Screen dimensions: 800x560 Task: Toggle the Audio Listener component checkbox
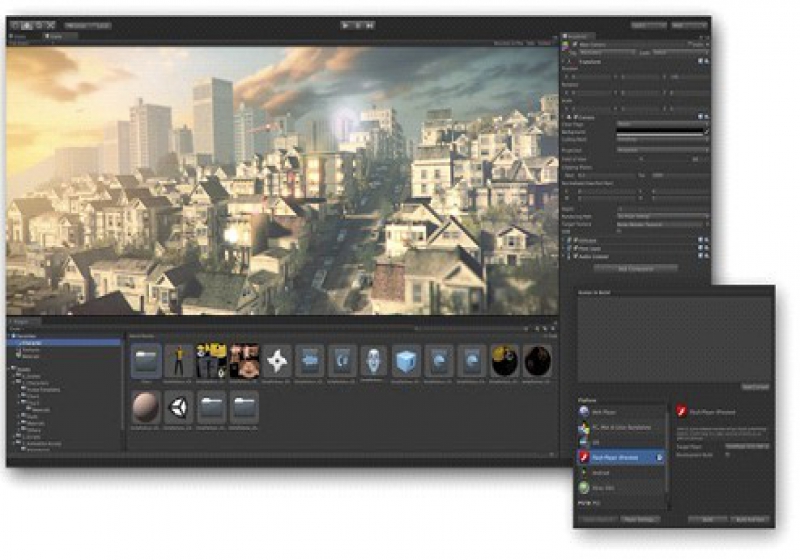click(x=576, y=256)
